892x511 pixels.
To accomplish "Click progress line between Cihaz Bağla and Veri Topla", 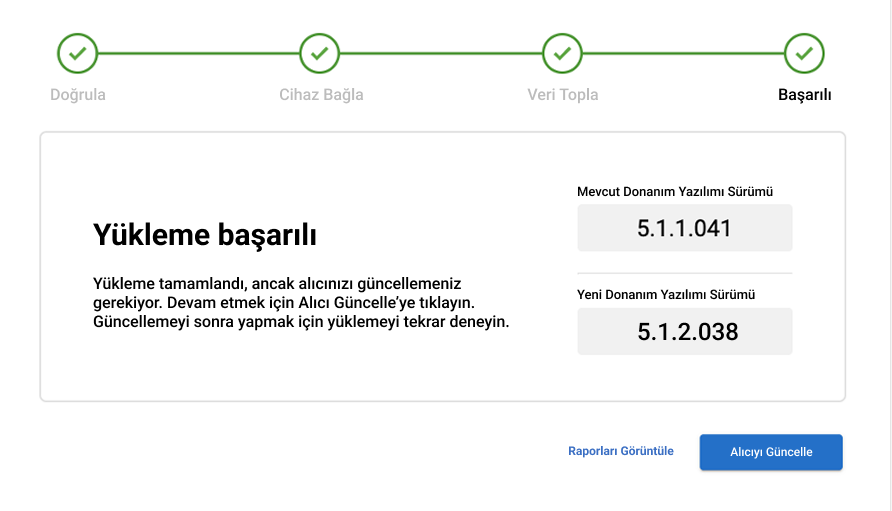I will pyautogui.click(x=441, y=53).
